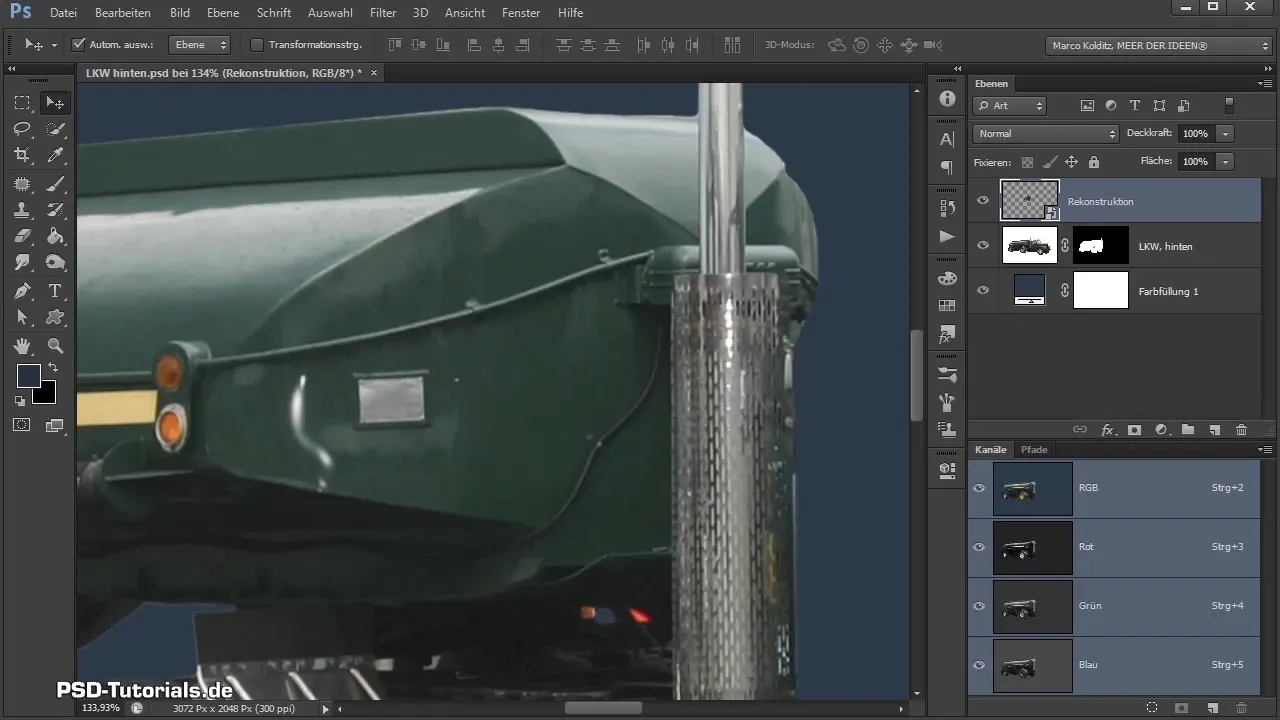Select the Brush tool

click(x=55, y=184)
